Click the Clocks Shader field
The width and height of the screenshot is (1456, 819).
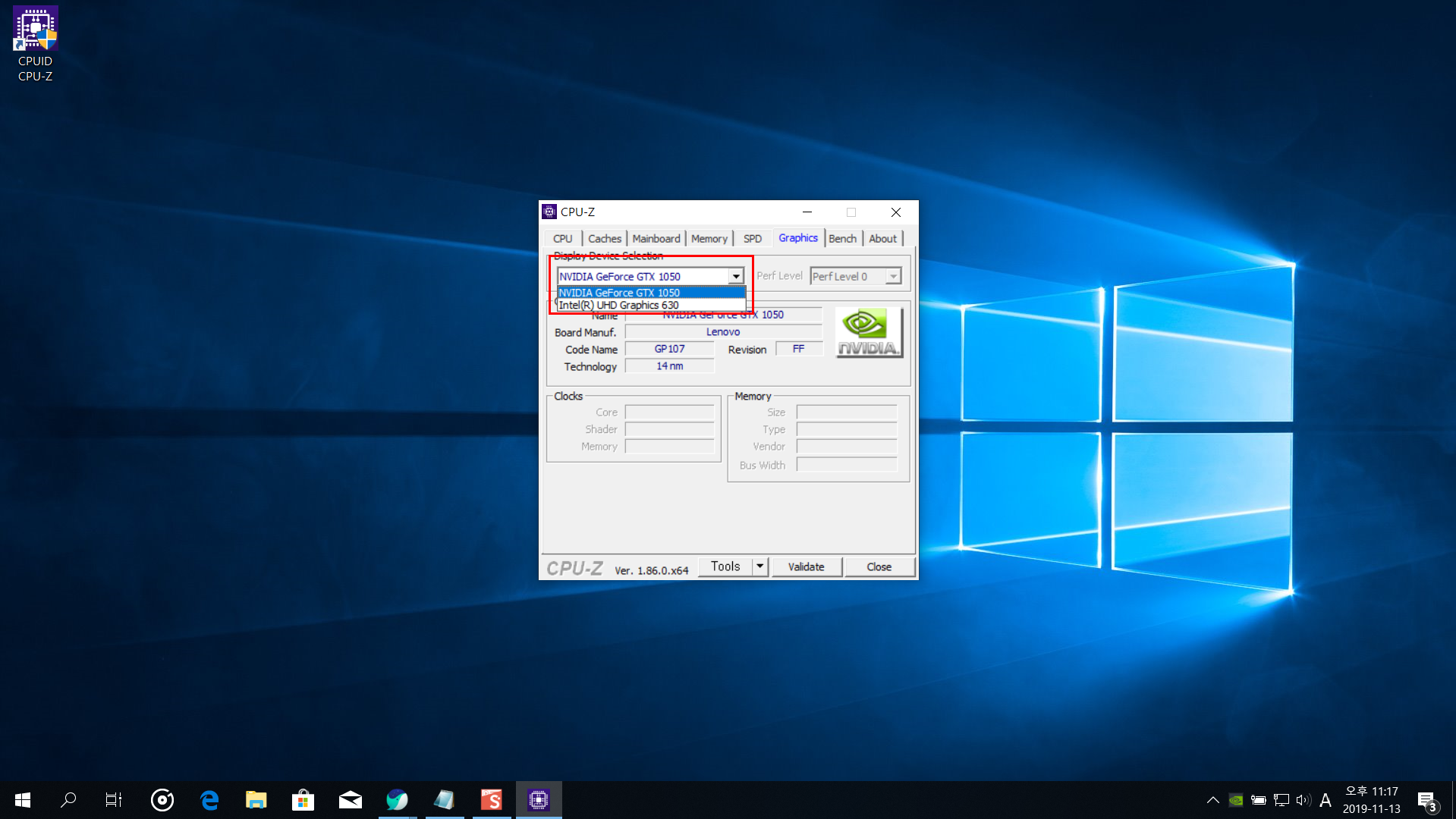pos(669,429)
